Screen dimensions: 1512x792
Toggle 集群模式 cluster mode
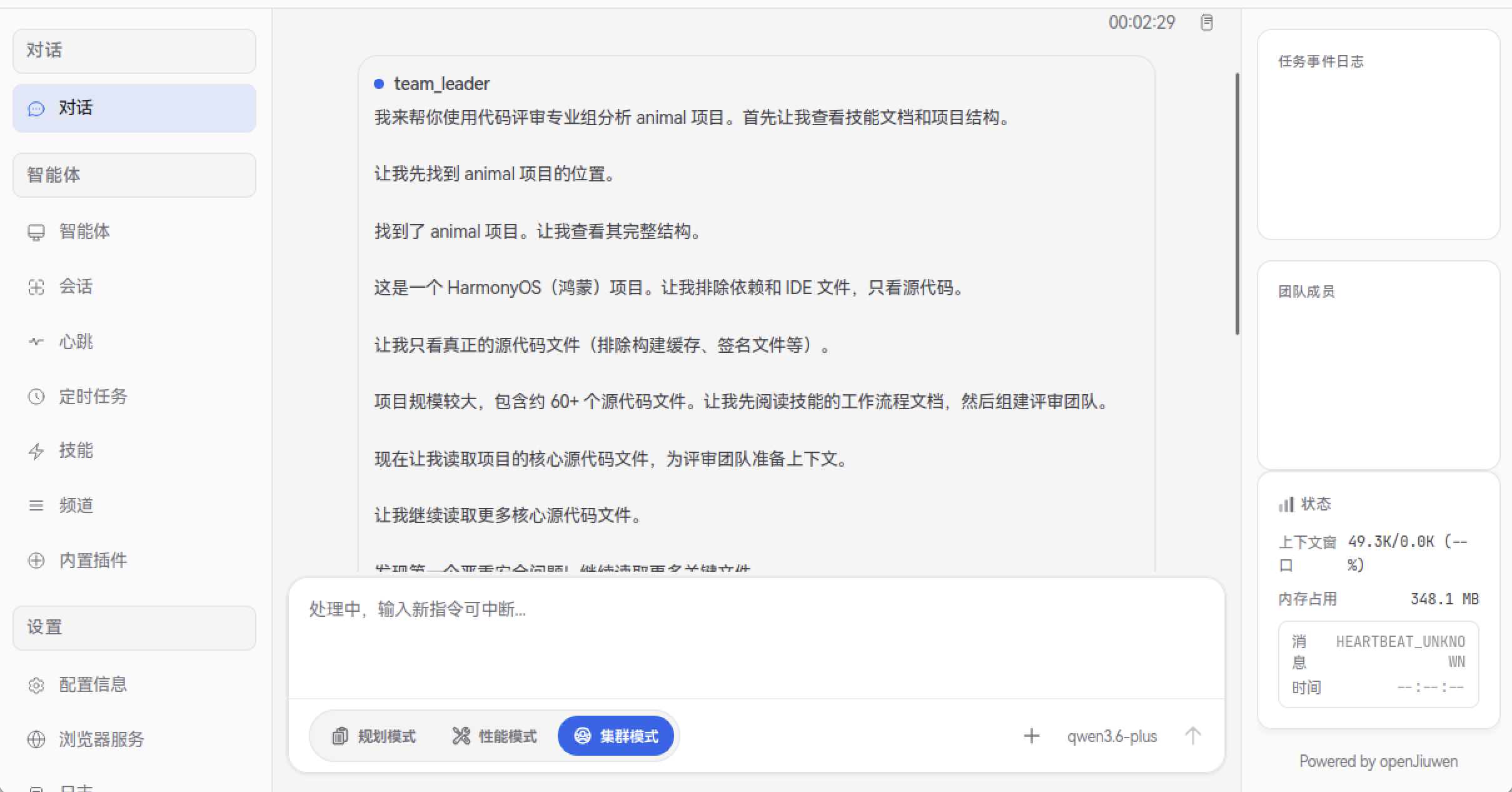click(x=616, y=736)
